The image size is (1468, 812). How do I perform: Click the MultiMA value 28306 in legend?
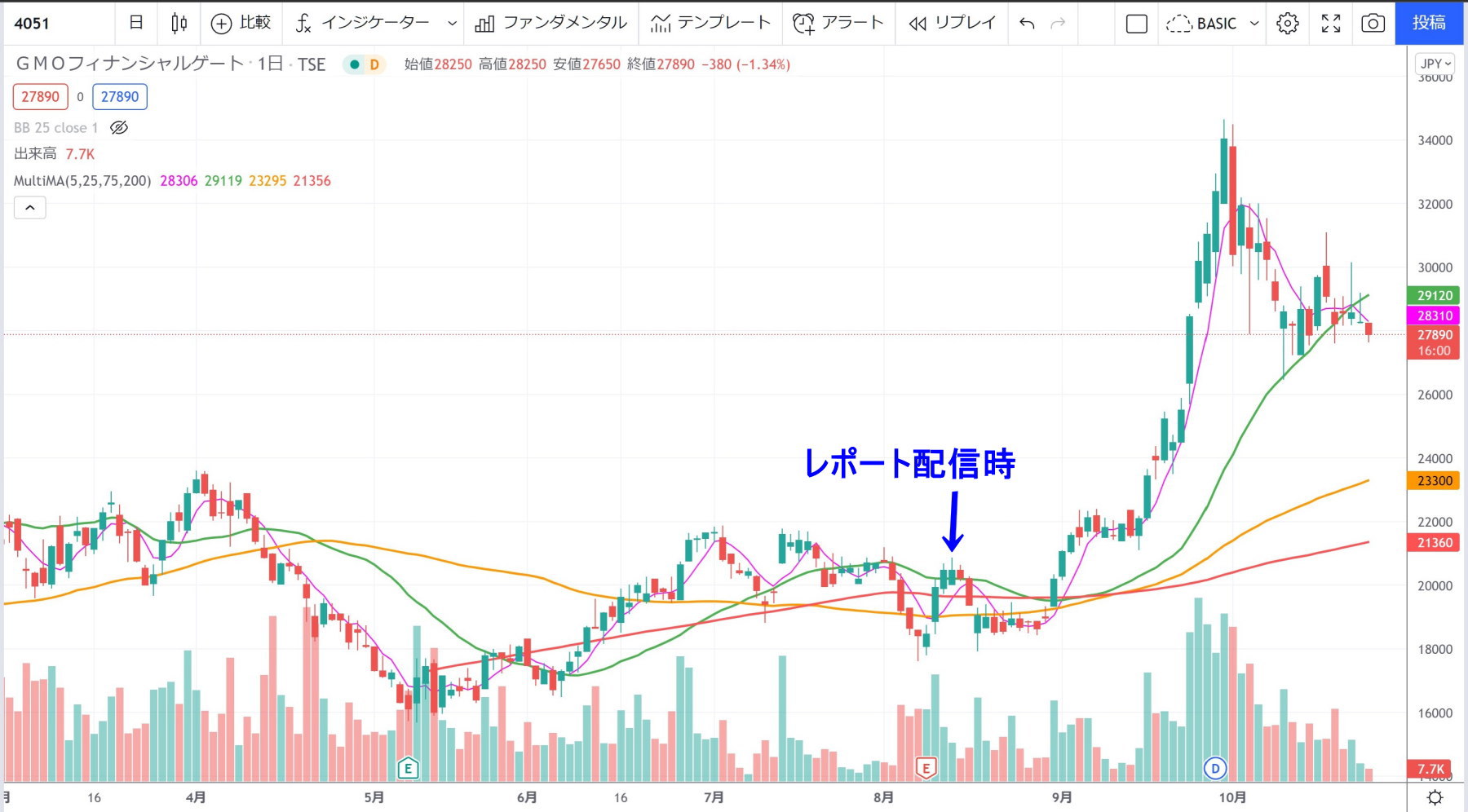click(179, 181)
